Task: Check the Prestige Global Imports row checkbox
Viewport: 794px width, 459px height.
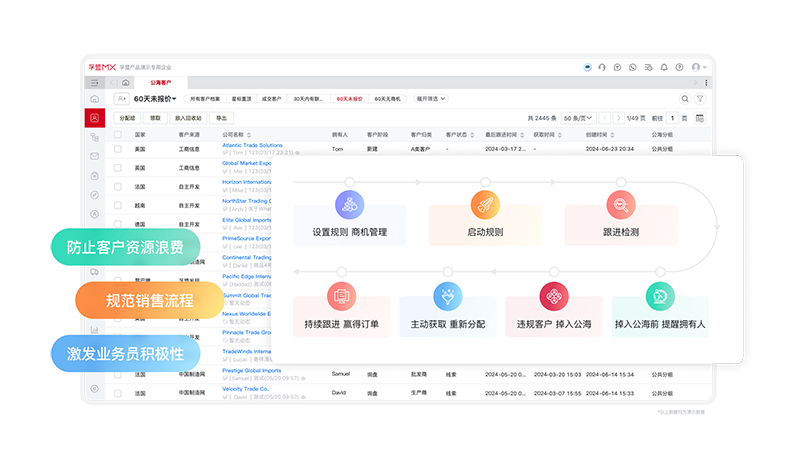Action: (x=117, y=374)
